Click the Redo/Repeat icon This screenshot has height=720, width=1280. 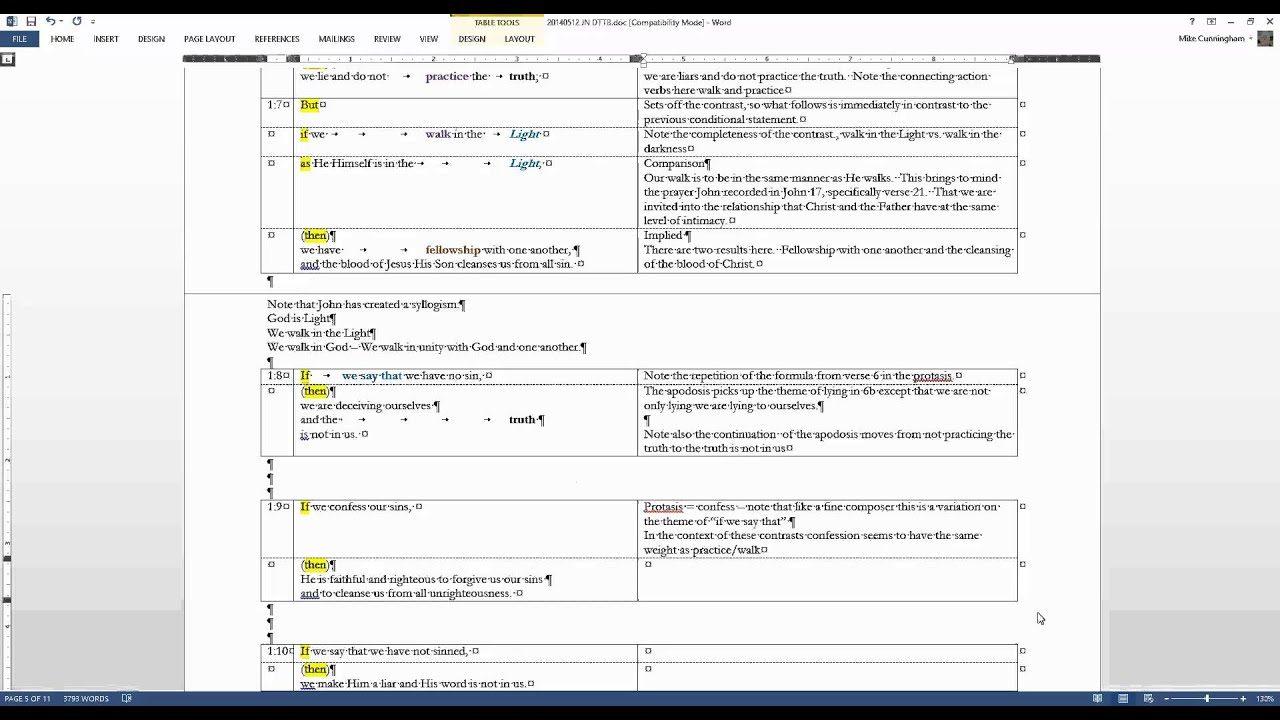[76, 21]
